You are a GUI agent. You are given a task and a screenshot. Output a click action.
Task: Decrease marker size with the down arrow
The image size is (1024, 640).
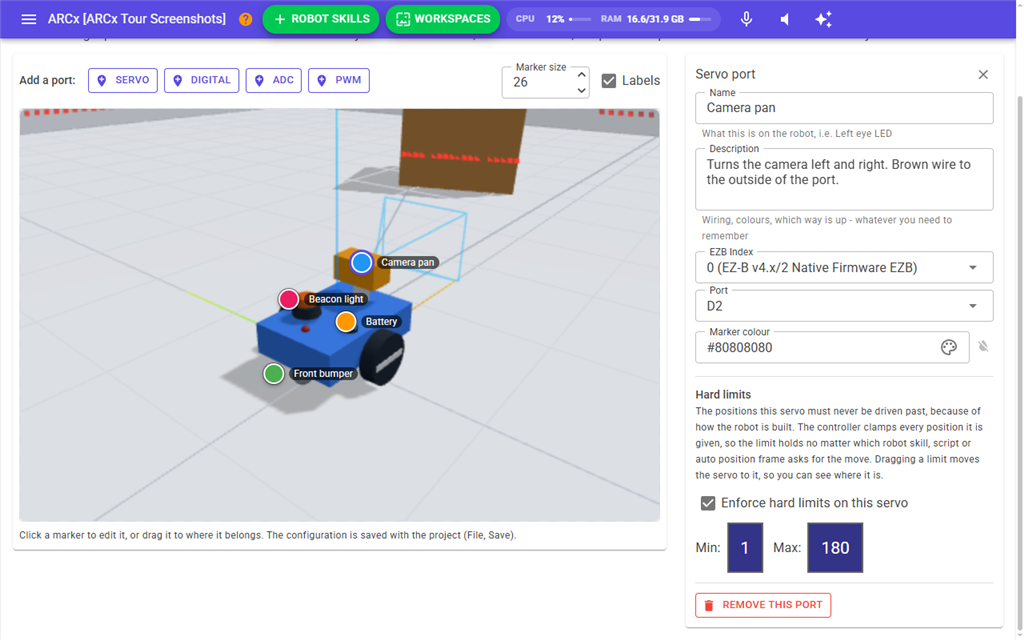581,90
